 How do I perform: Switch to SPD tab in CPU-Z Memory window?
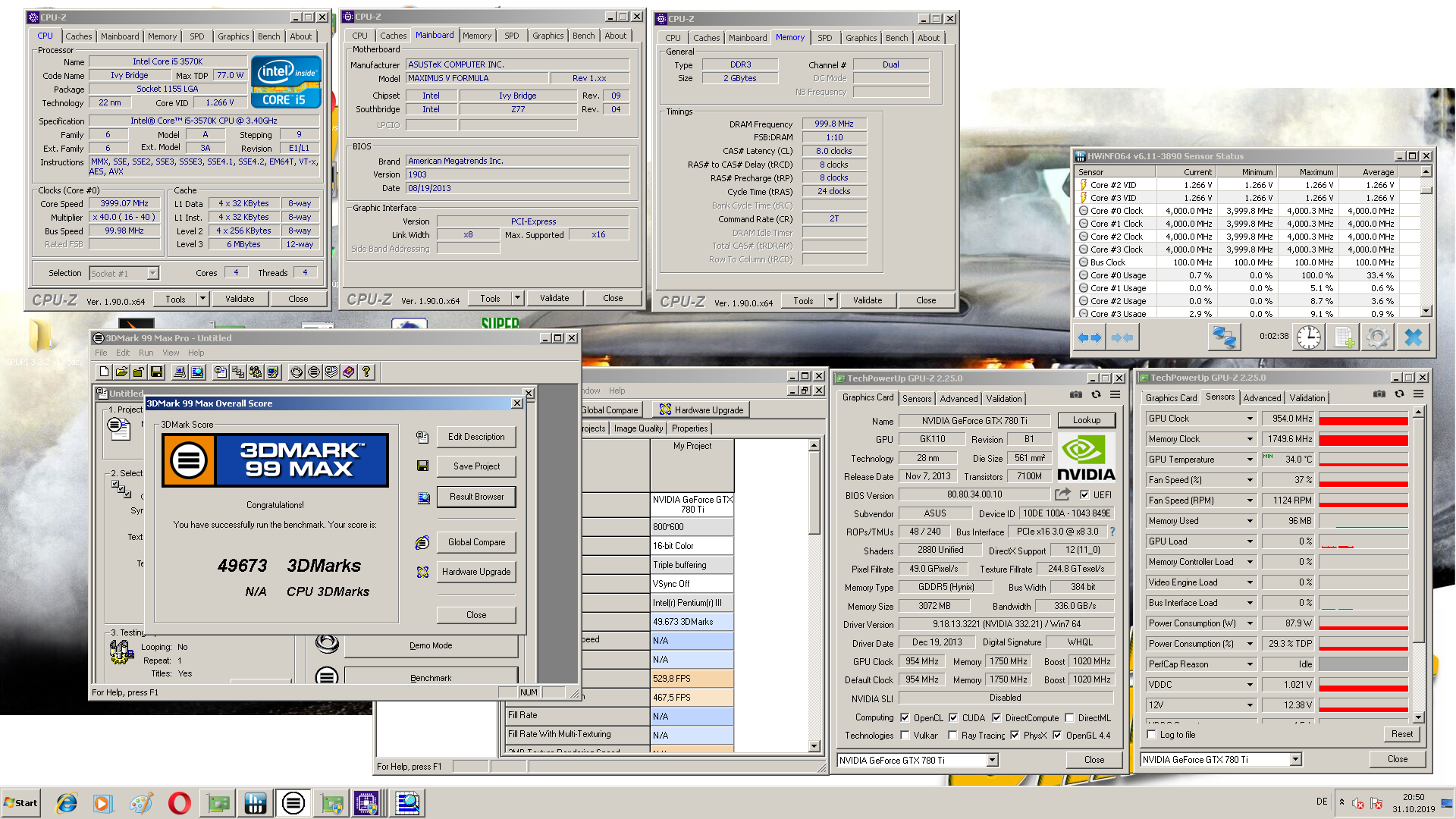click(824, 38)
